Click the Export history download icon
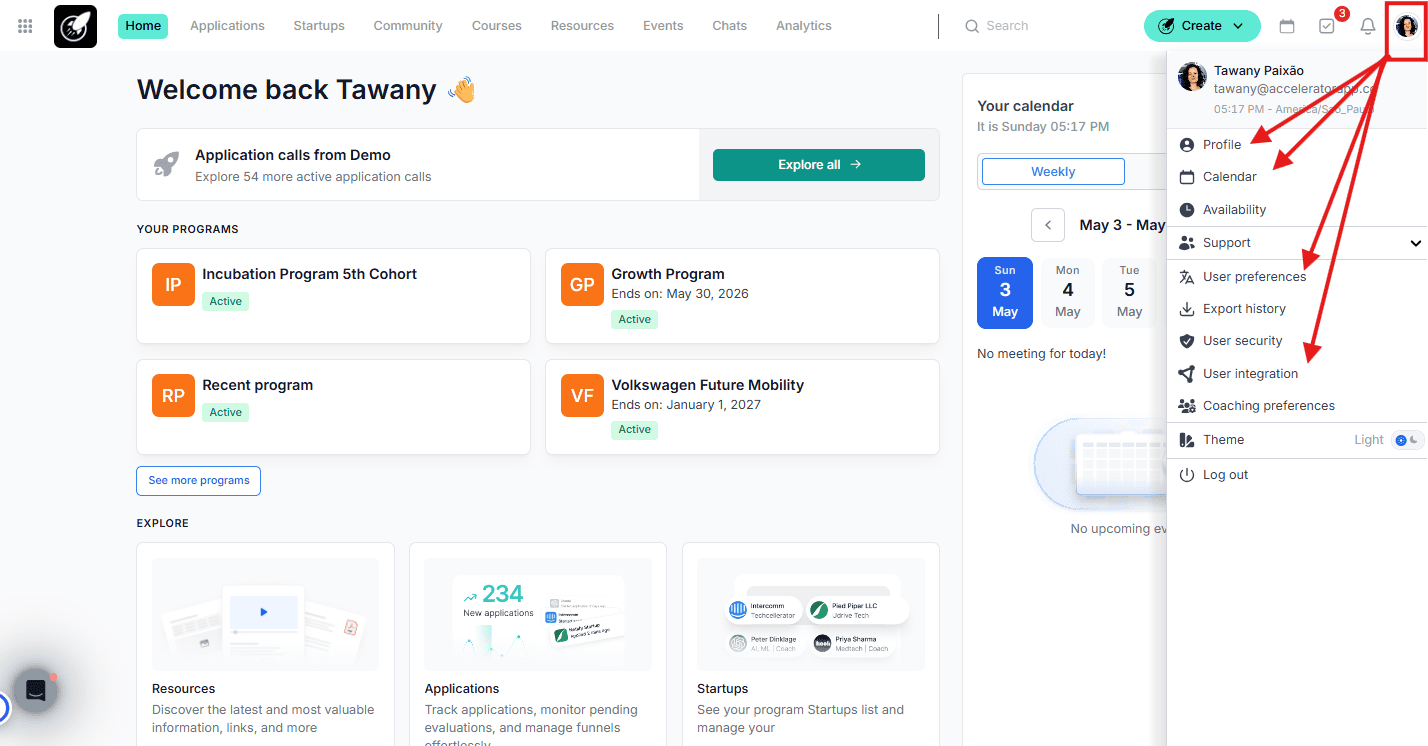The width and height of the screenshot is (1428, 746). (x=1187, y=309)
